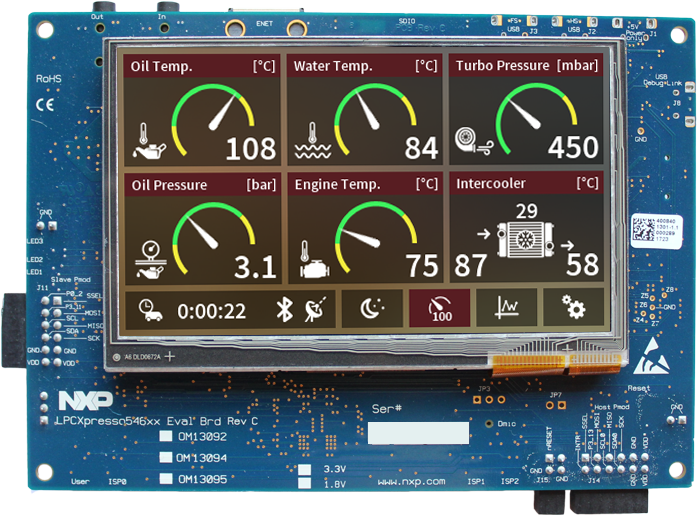
Task: Tap the Bluetooth icon
Action: pyautogui.click(x=284, y=311)
